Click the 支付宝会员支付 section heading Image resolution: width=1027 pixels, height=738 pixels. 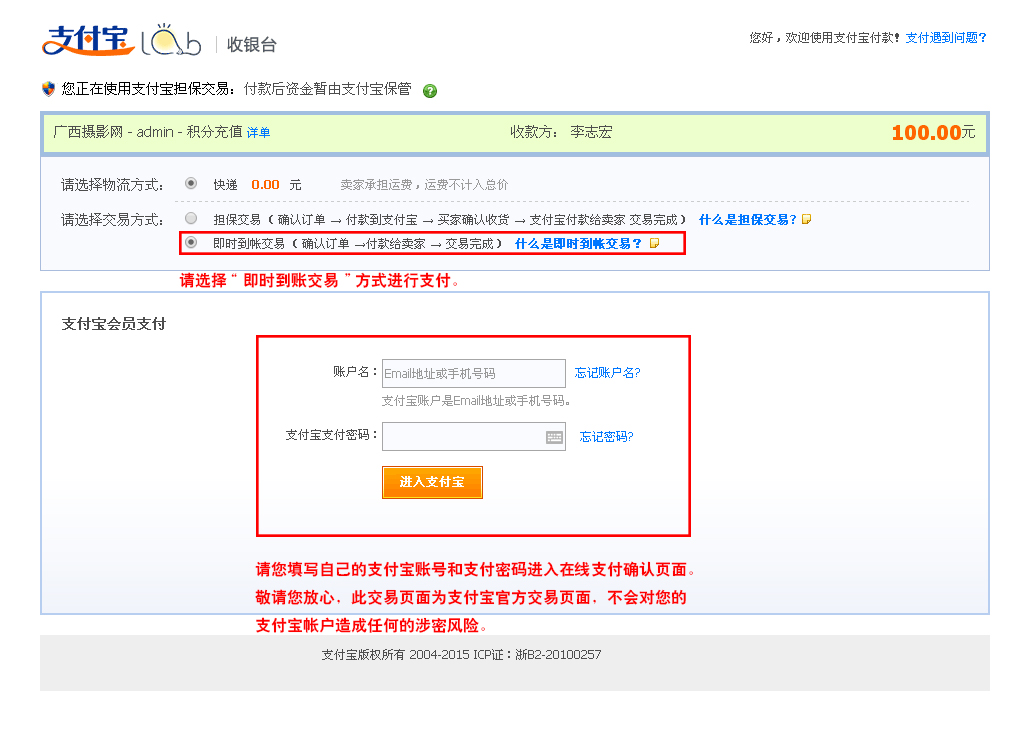pyautogui.click(x=113, y=323)
